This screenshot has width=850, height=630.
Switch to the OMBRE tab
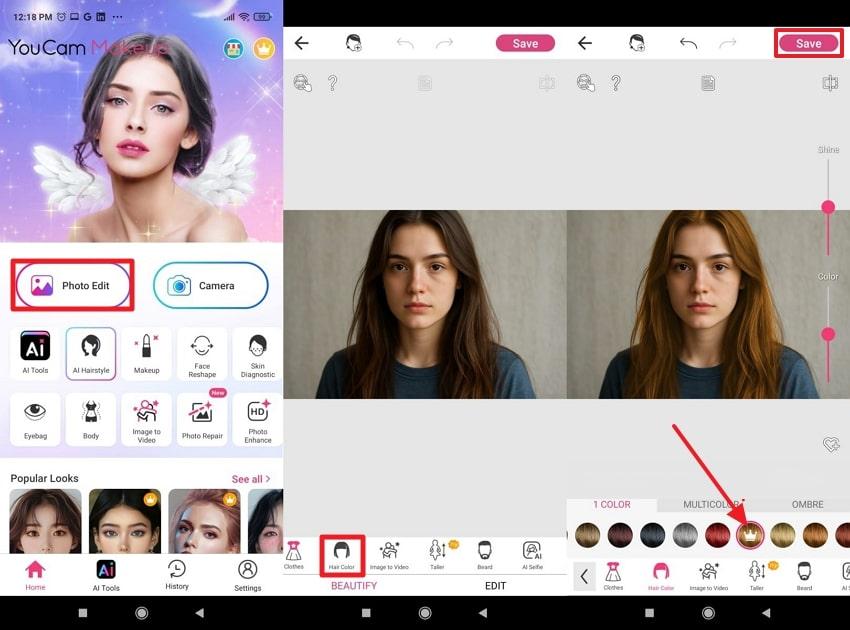tap(807, 504)
